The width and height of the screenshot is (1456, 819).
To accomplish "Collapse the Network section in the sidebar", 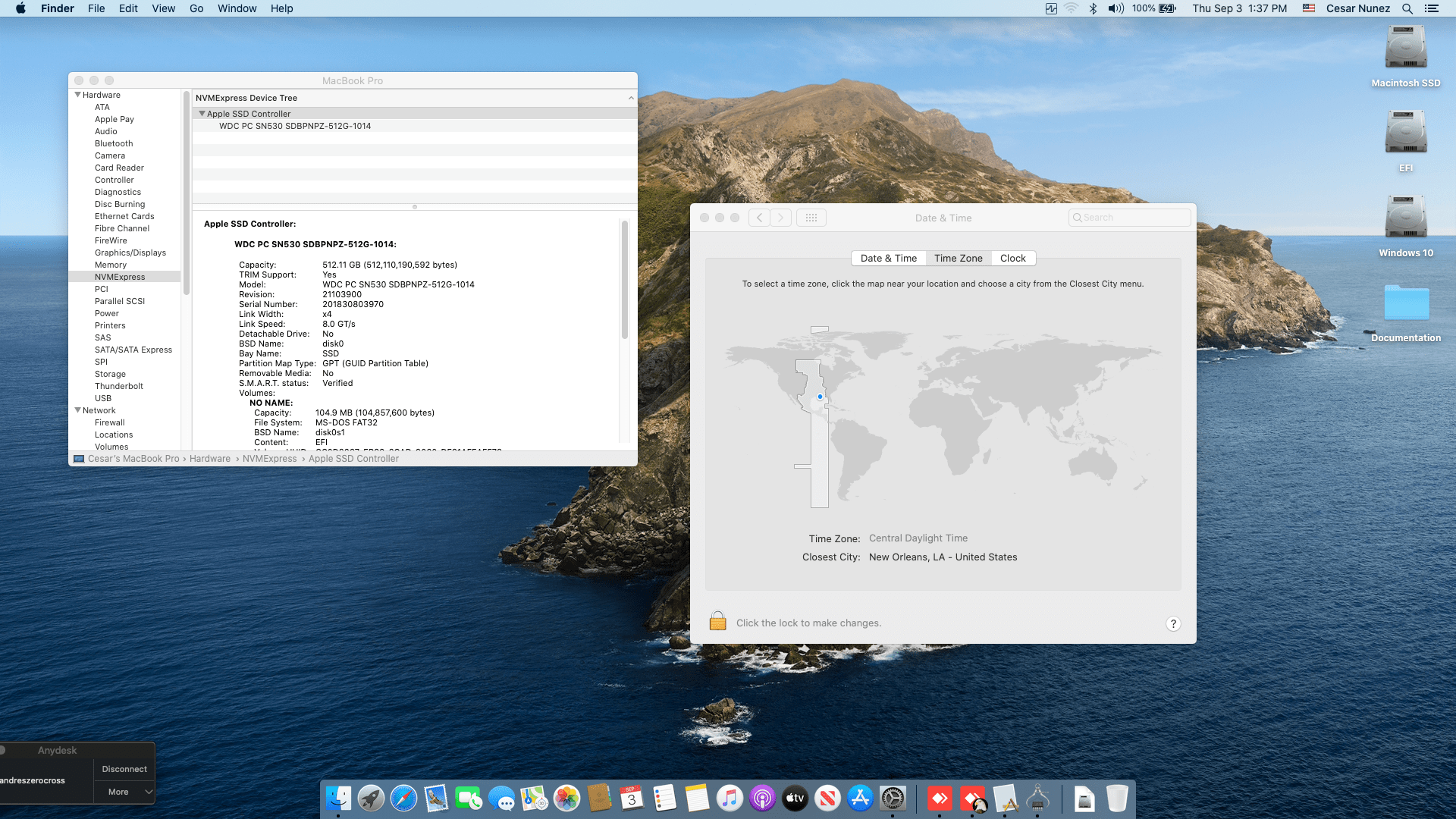I will pos(77,410).
